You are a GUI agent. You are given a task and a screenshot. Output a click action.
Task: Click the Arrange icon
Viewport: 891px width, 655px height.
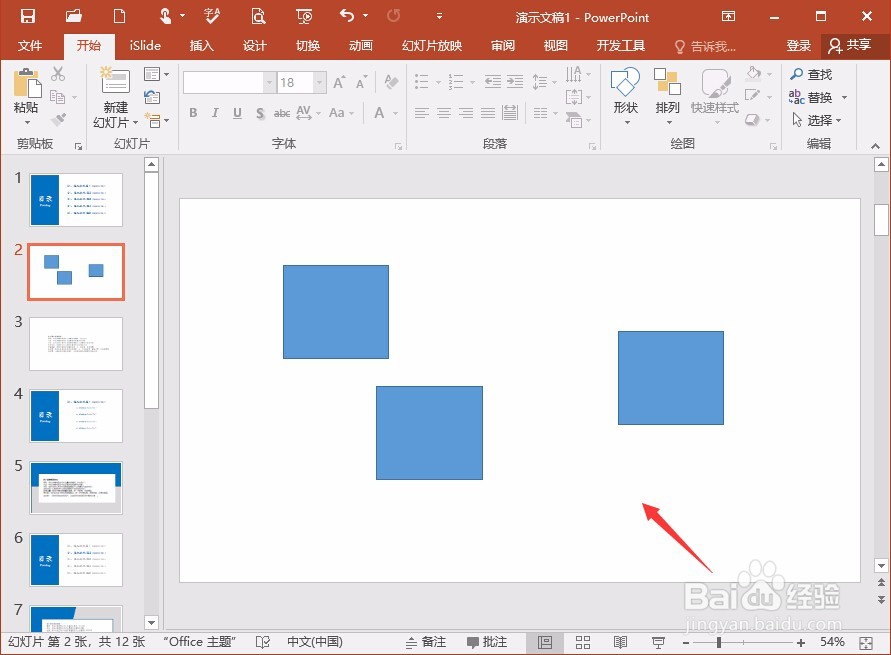click(667, 81)
